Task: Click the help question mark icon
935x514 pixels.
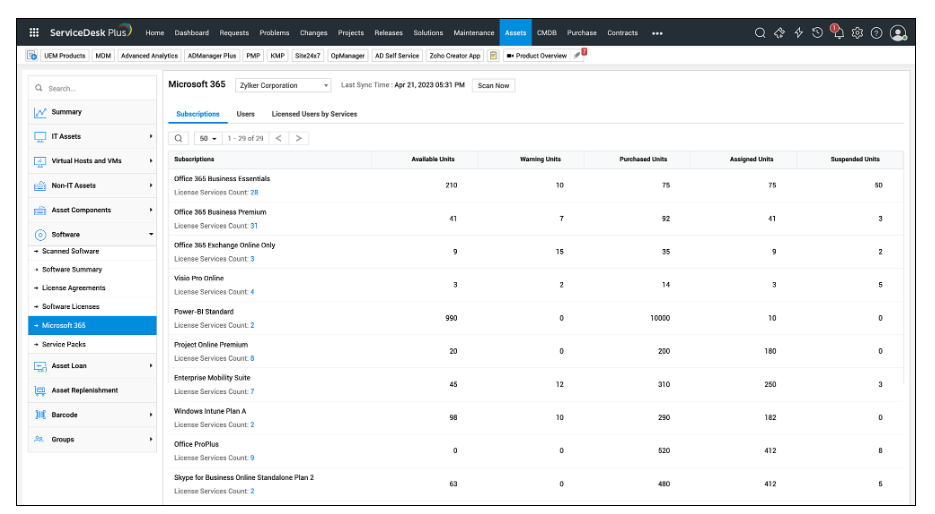Action: (876, 33)
